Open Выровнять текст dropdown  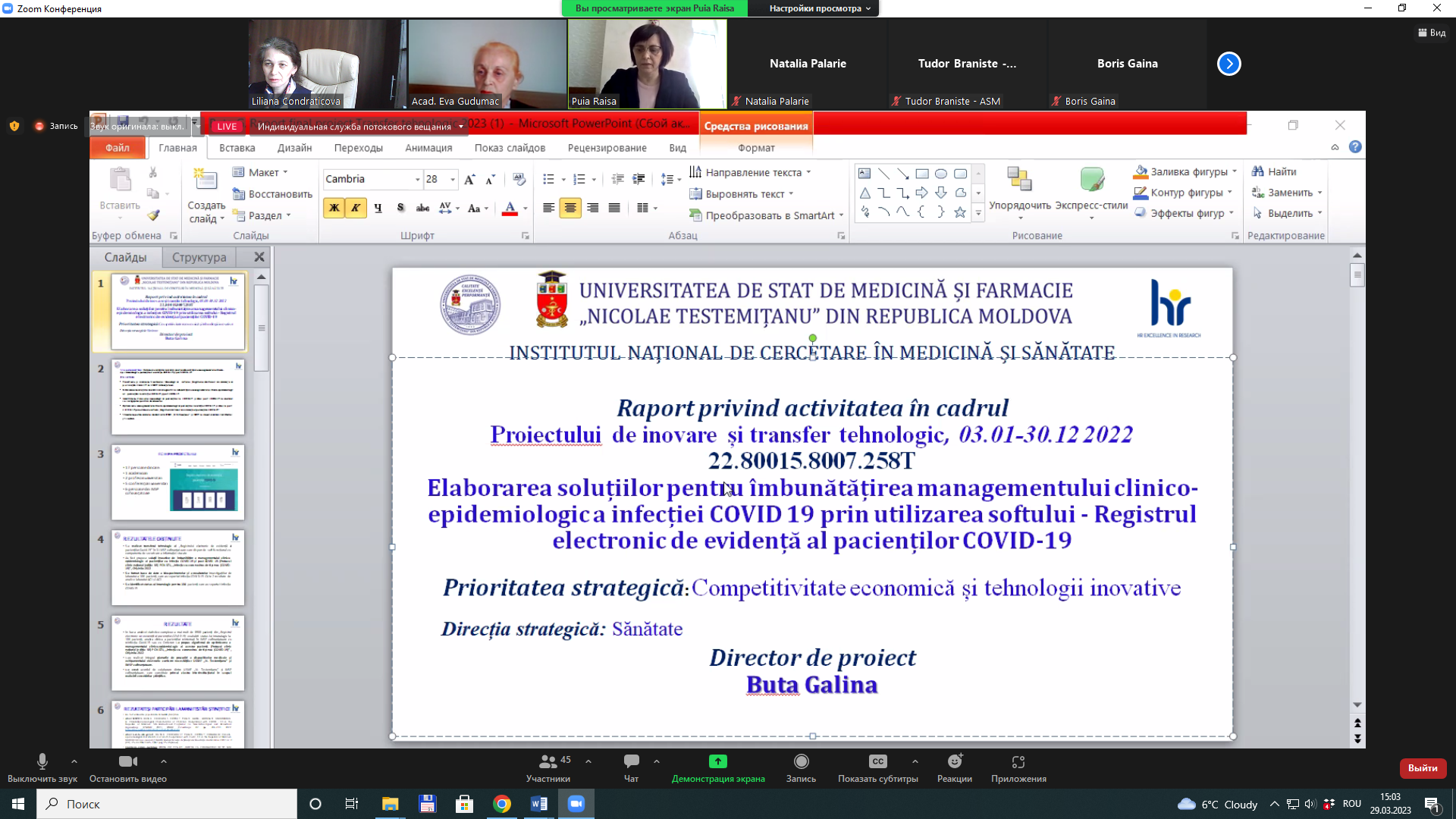click(x=742, y=194)
